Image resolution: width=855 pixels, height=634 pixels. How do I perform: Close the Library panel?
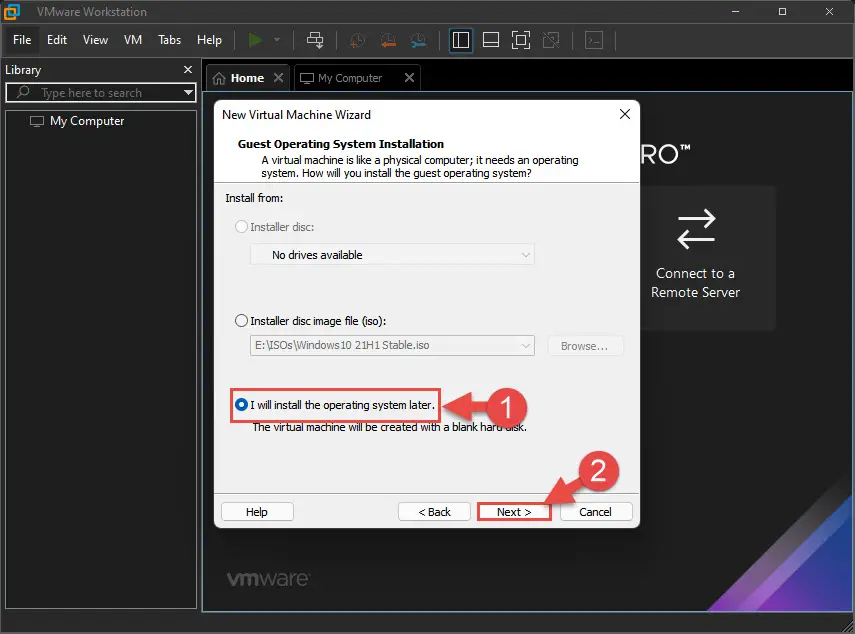coord(188,69)
